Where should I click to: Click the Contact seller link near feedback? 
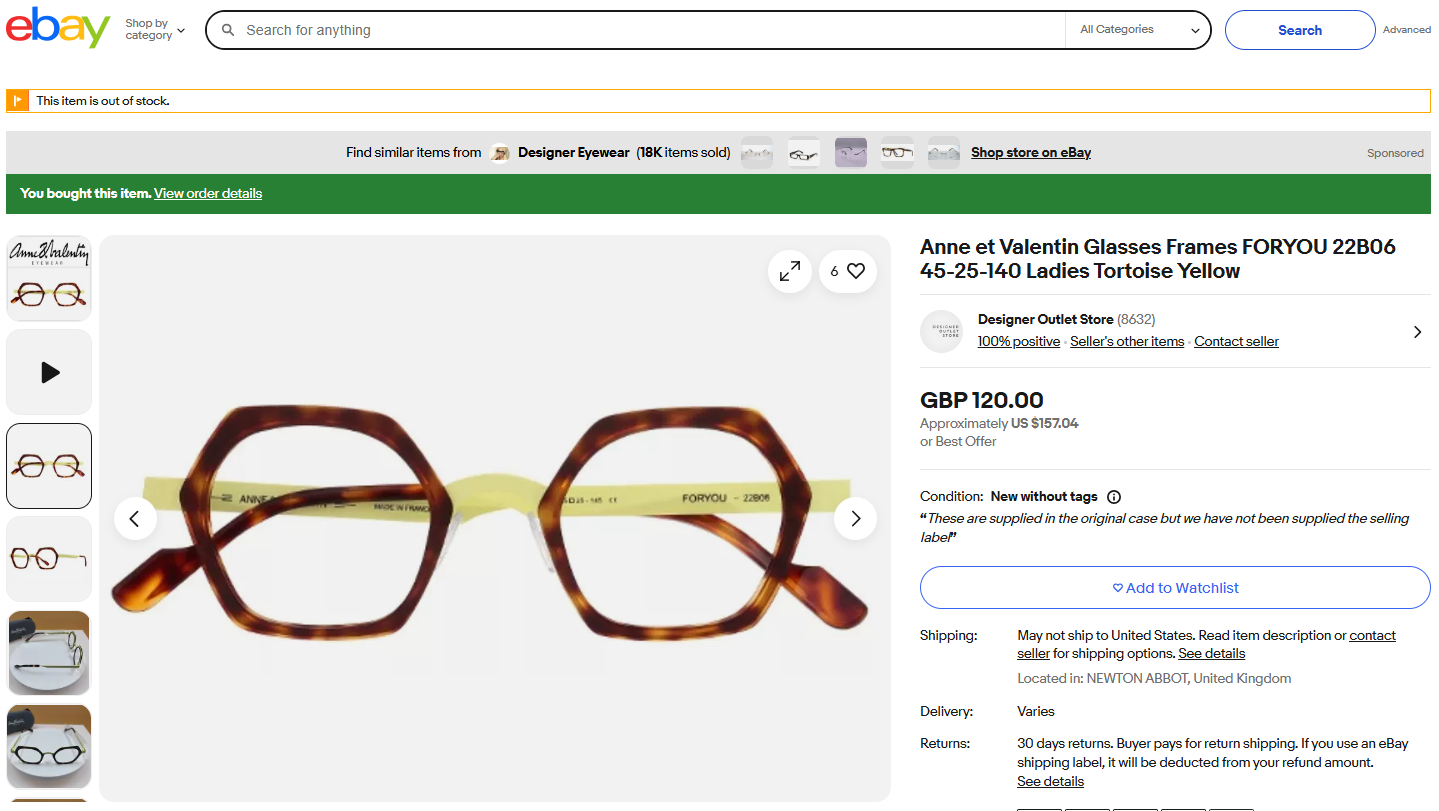[x=1236, y=342]
